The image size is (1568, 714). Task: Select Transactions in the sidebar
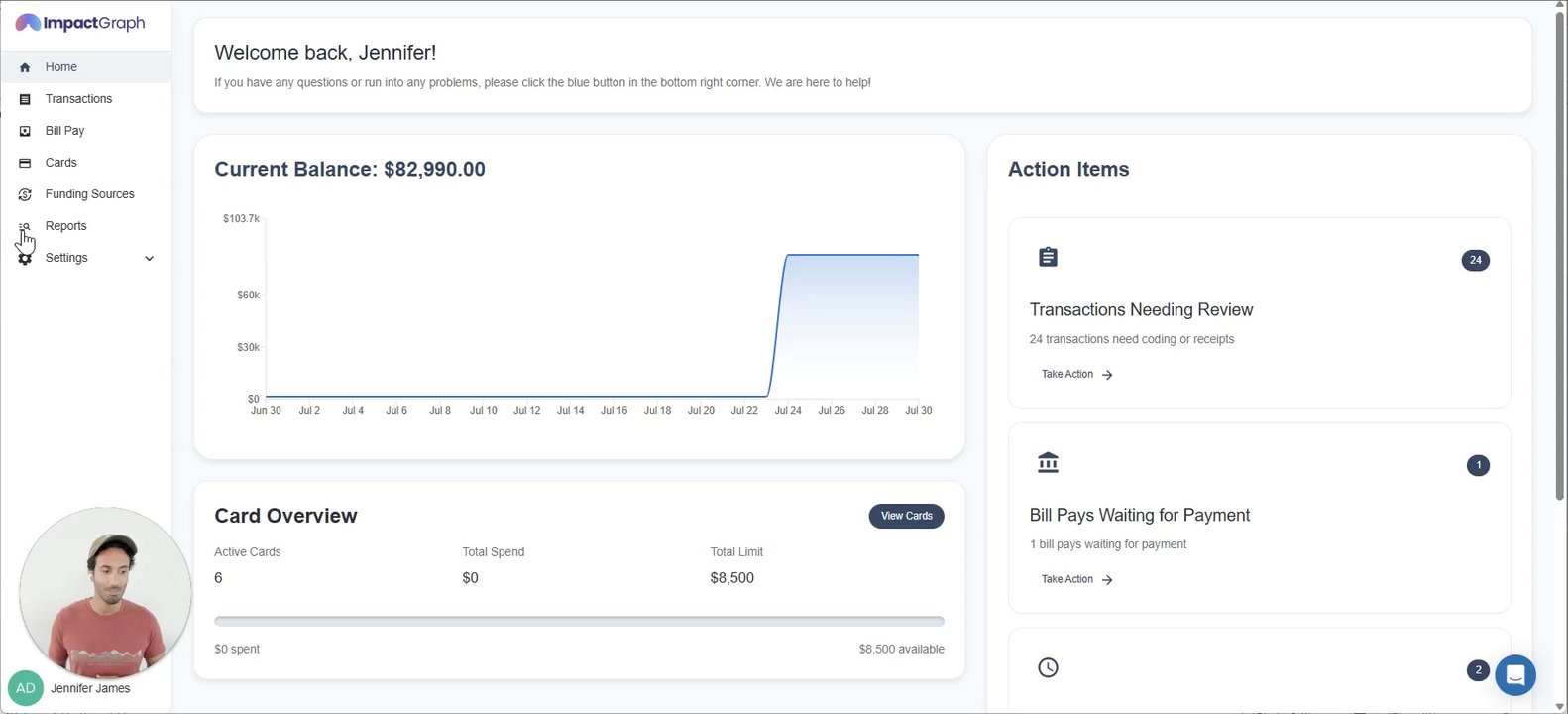pos(78,99)
